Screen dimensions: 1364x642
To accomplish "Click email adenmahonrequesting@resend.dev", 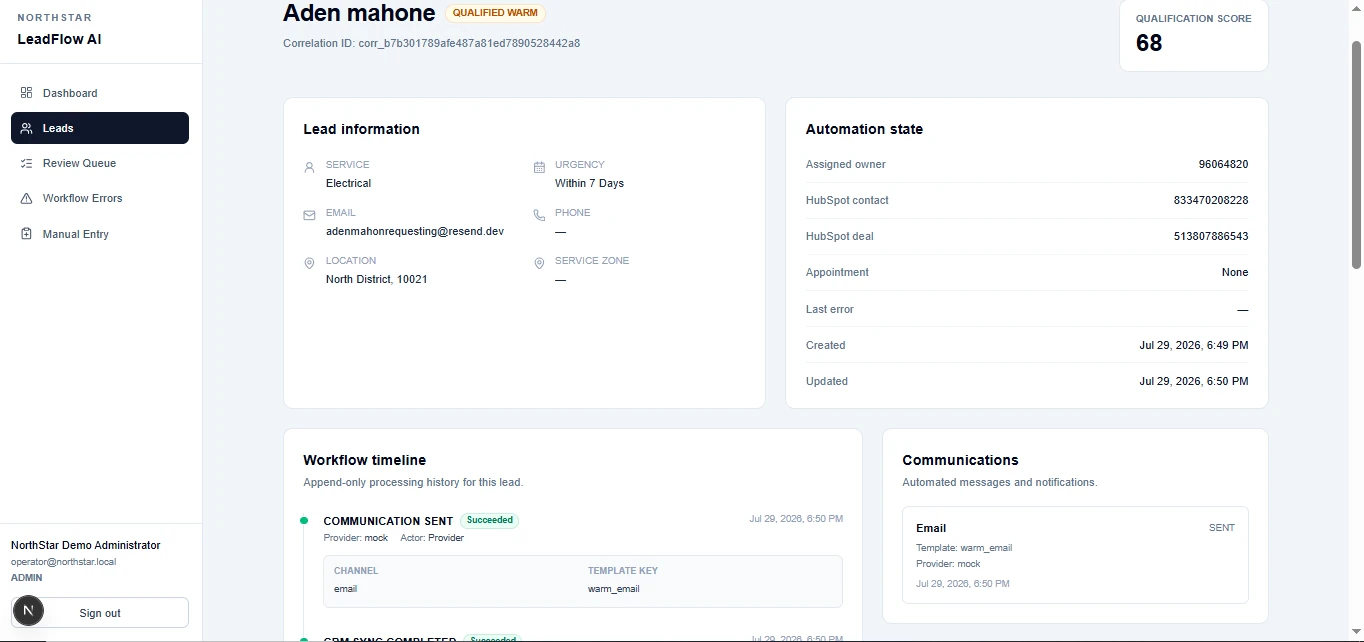I will [x=415, y=231].
